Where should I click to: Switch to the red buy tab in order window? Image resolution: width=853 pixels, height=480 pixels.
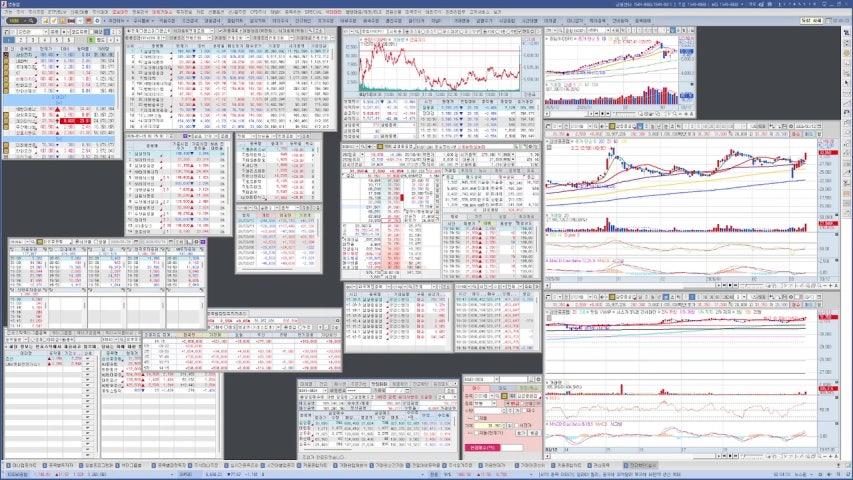pyautogui.click(x=476, y=388)
